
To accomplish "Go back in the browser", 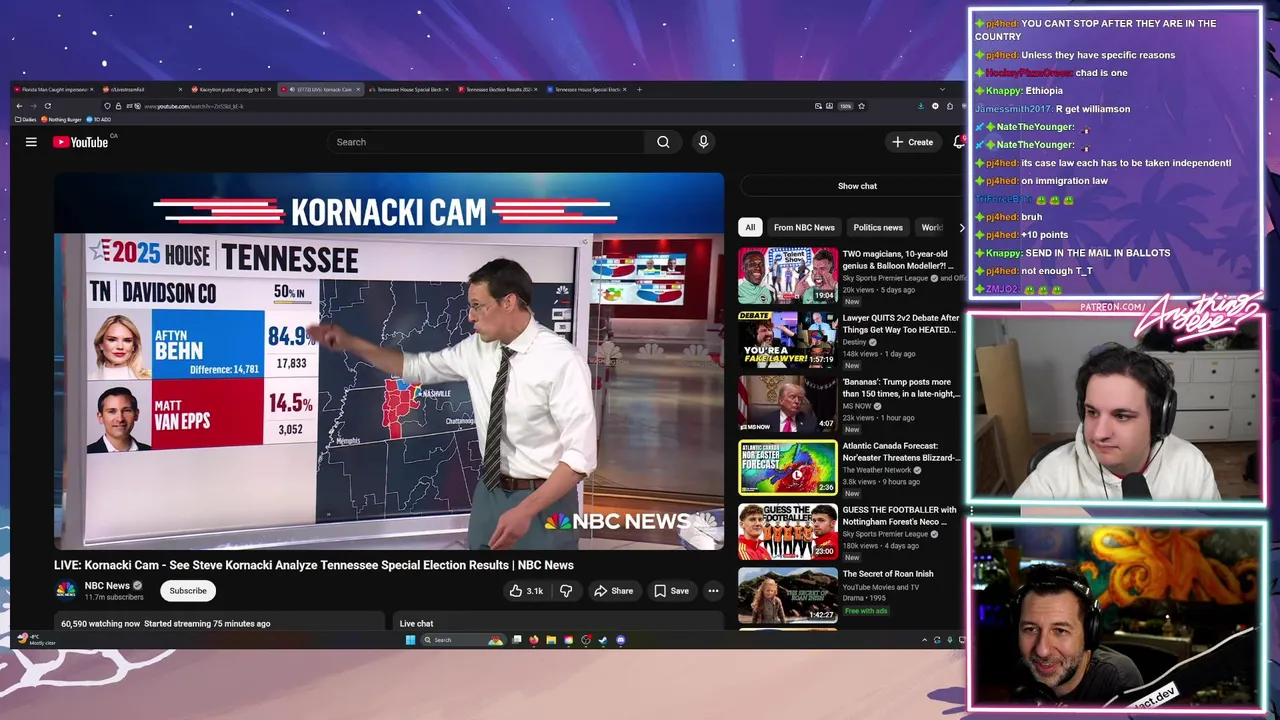I will point(19,106).
